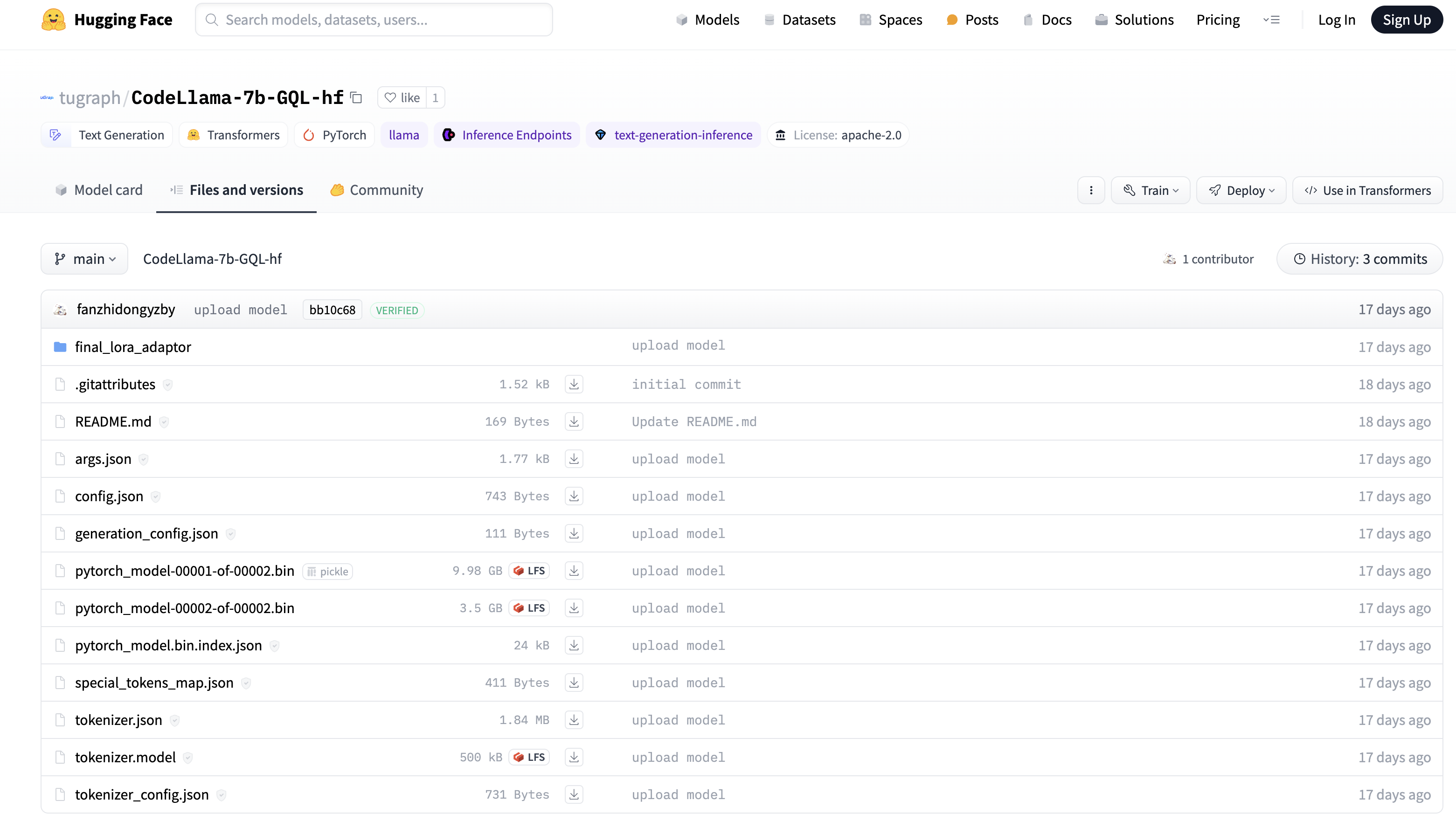
Task: Download pytorch_model-00001-of-00002.bin
Action: [574, 571]
